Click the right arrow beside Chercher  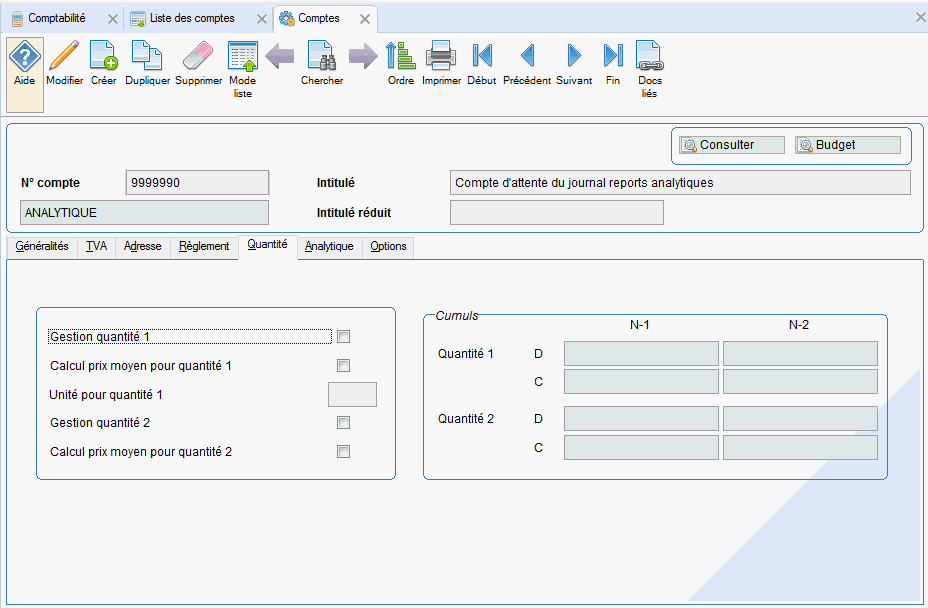pyautogui.click(x=363, y=56)
